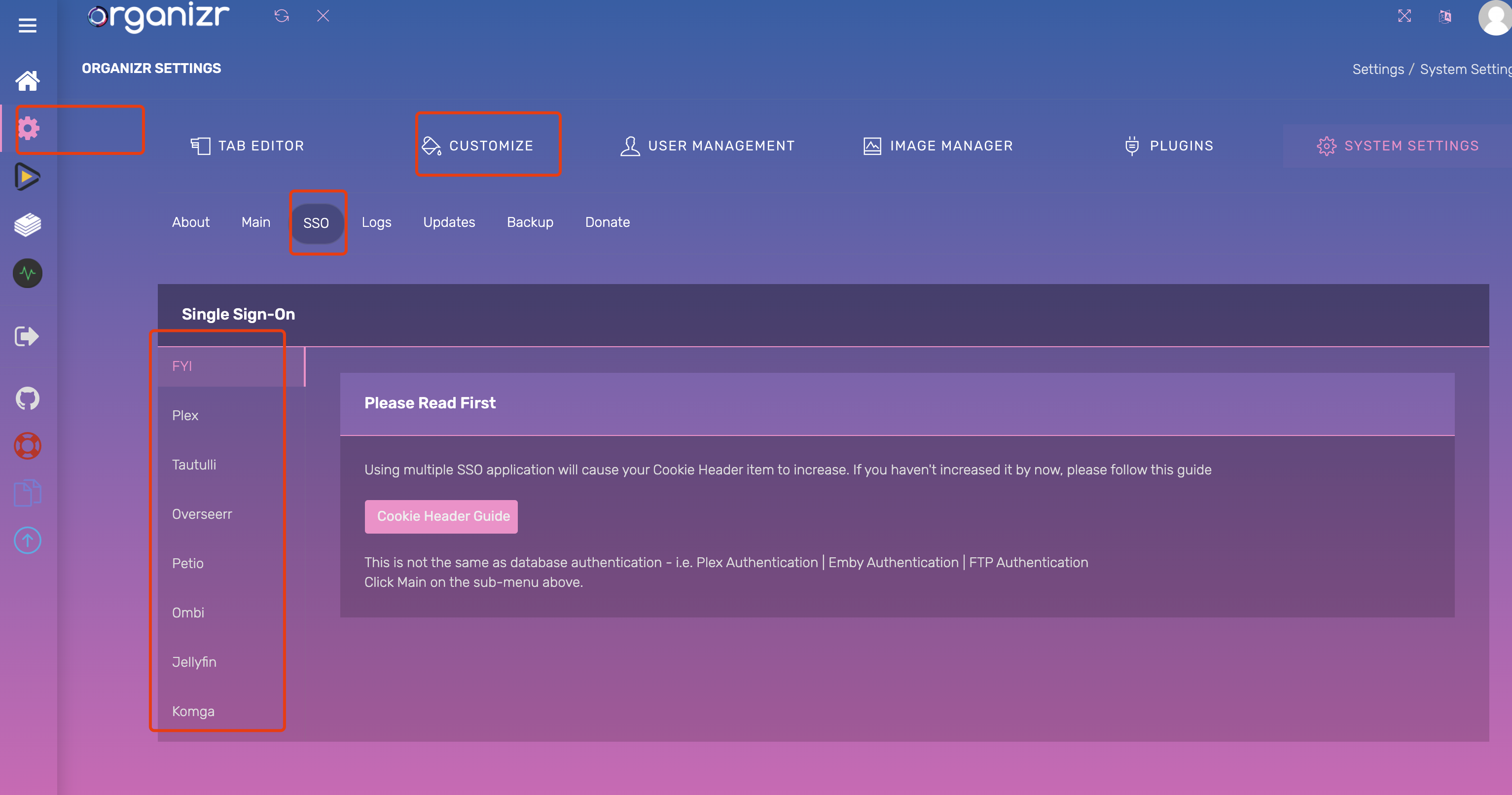Select the Logs sub-menu tab
1512x795 pixels.
tap(376, 222)
